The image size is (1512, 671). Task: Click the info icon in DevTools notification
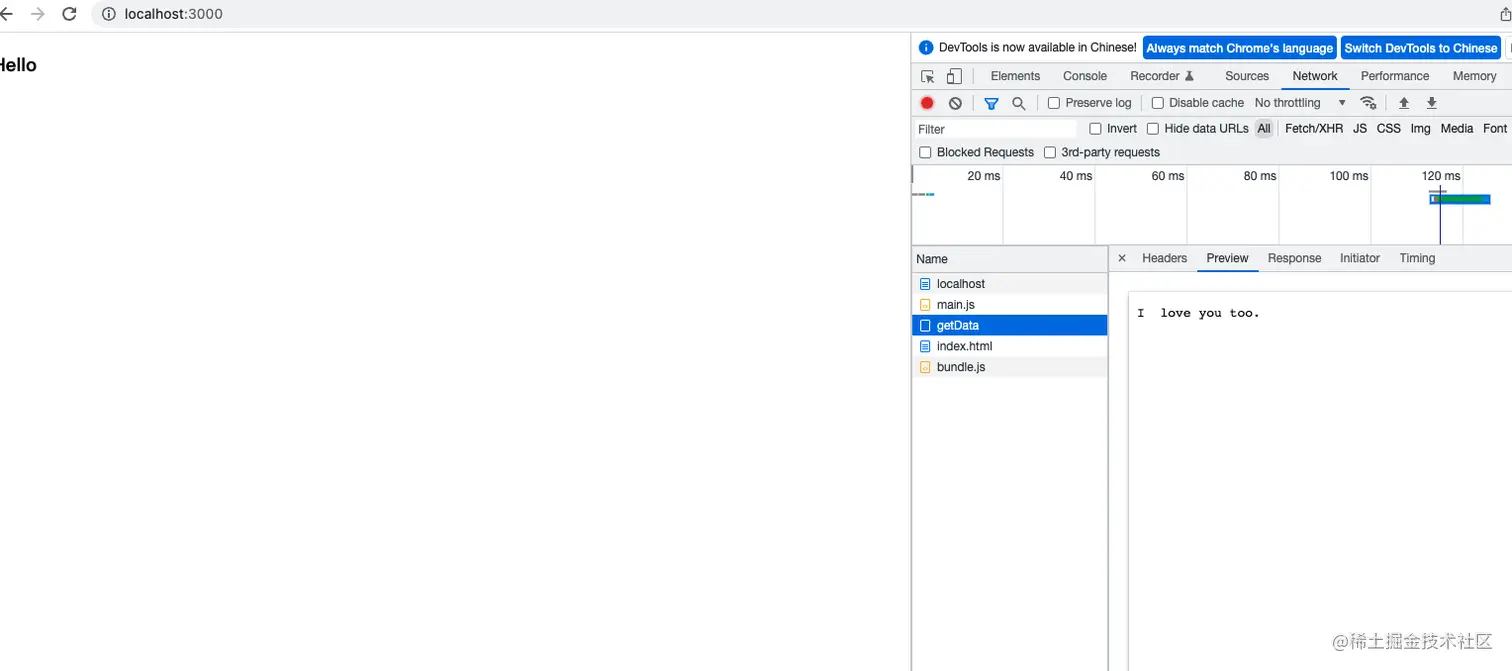coord(926,48)
